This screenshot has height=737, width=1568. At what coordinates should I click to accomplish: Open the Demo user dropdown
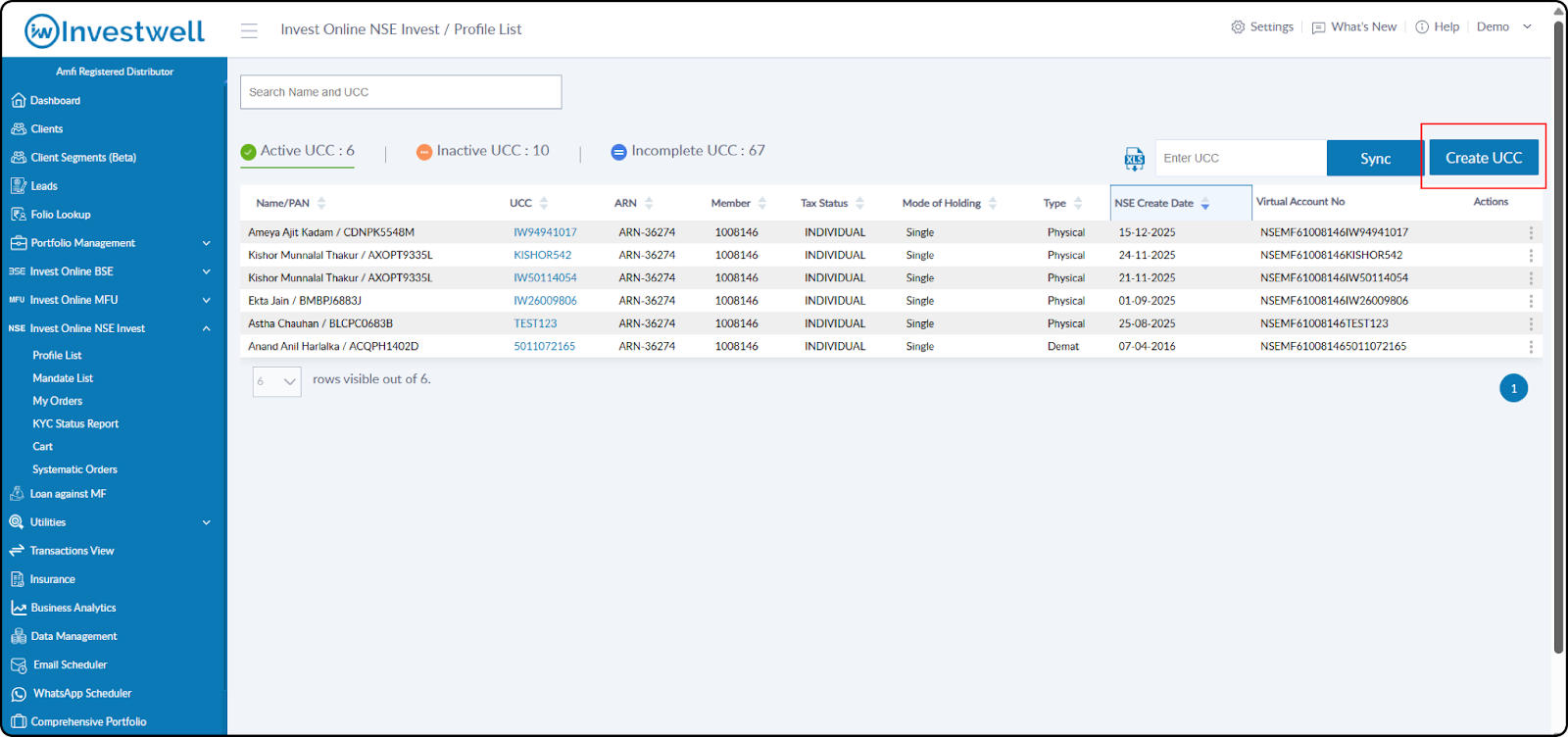(x=1504, y=27)
